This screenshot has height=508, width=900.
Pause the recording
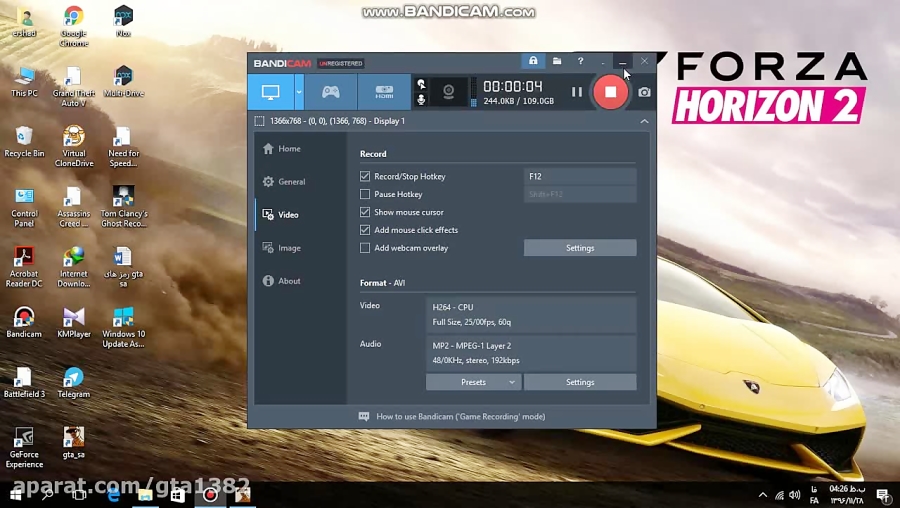(577, 92)
